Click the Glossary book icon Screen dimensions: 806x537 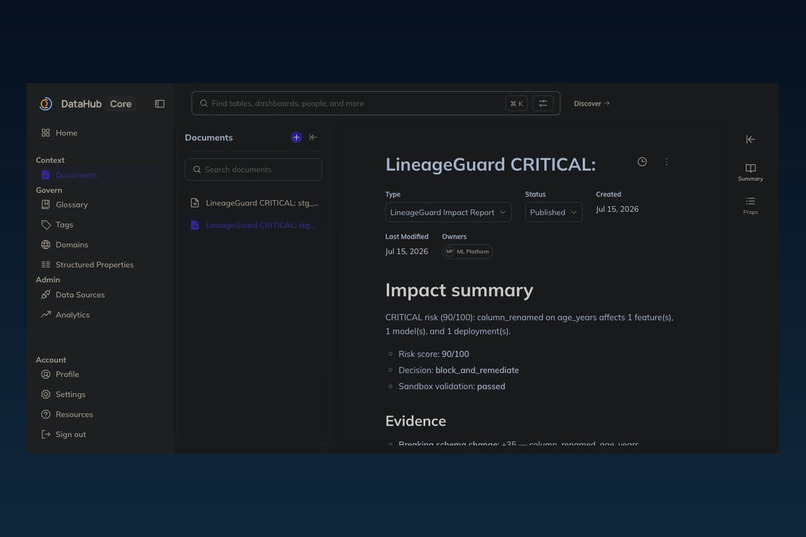[46, 205]
